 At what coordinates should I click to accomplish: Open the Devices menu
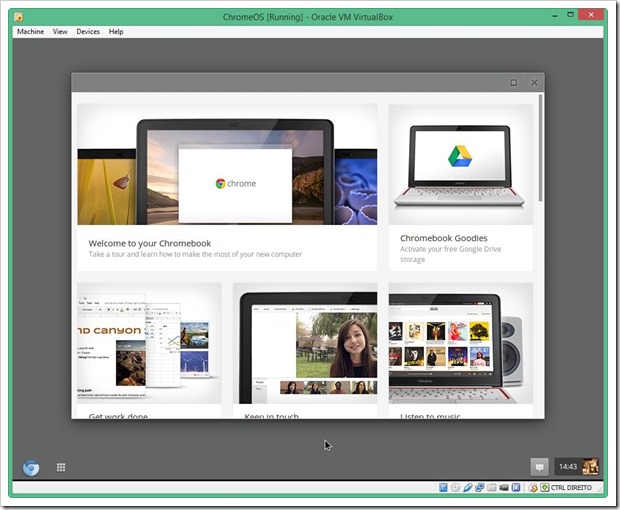88,32
